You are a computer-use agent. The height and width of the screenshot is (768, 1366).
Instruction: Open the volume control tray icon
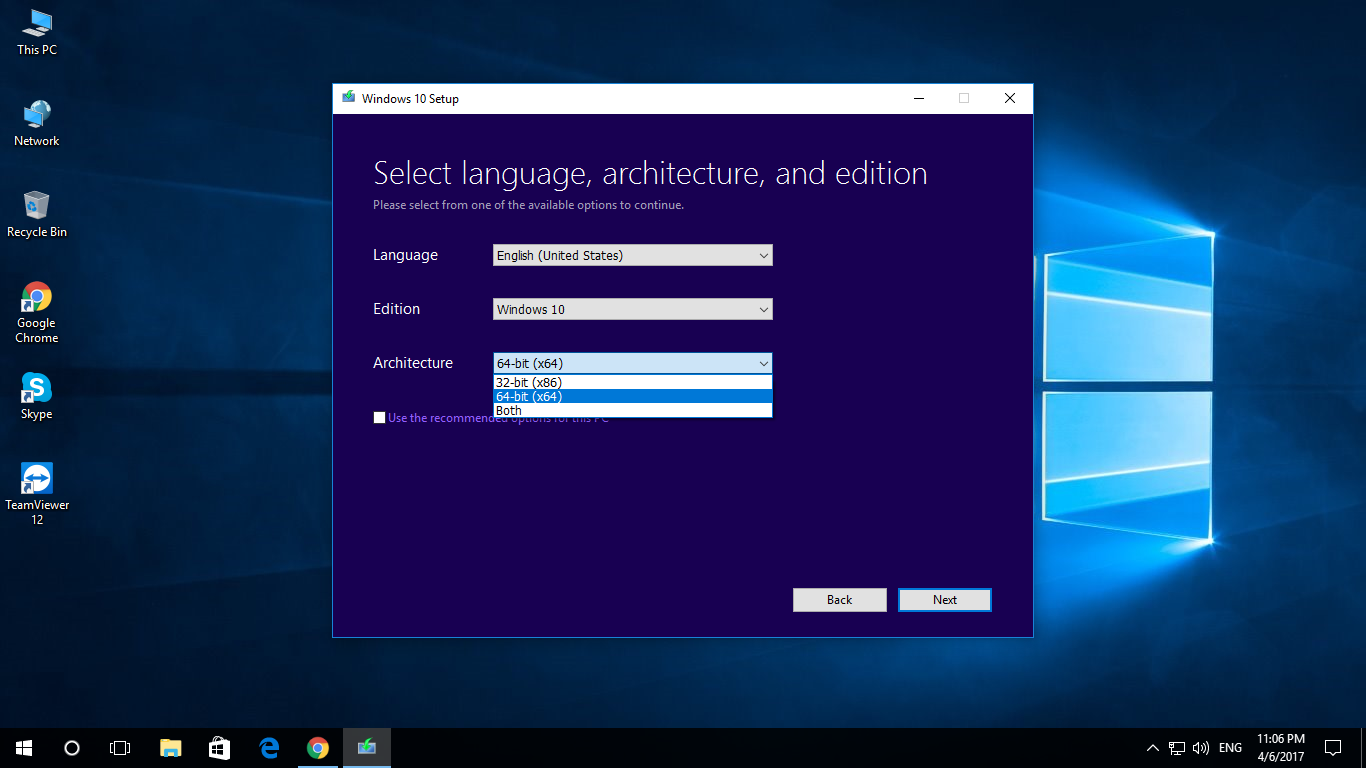(x=1201, y=748)
